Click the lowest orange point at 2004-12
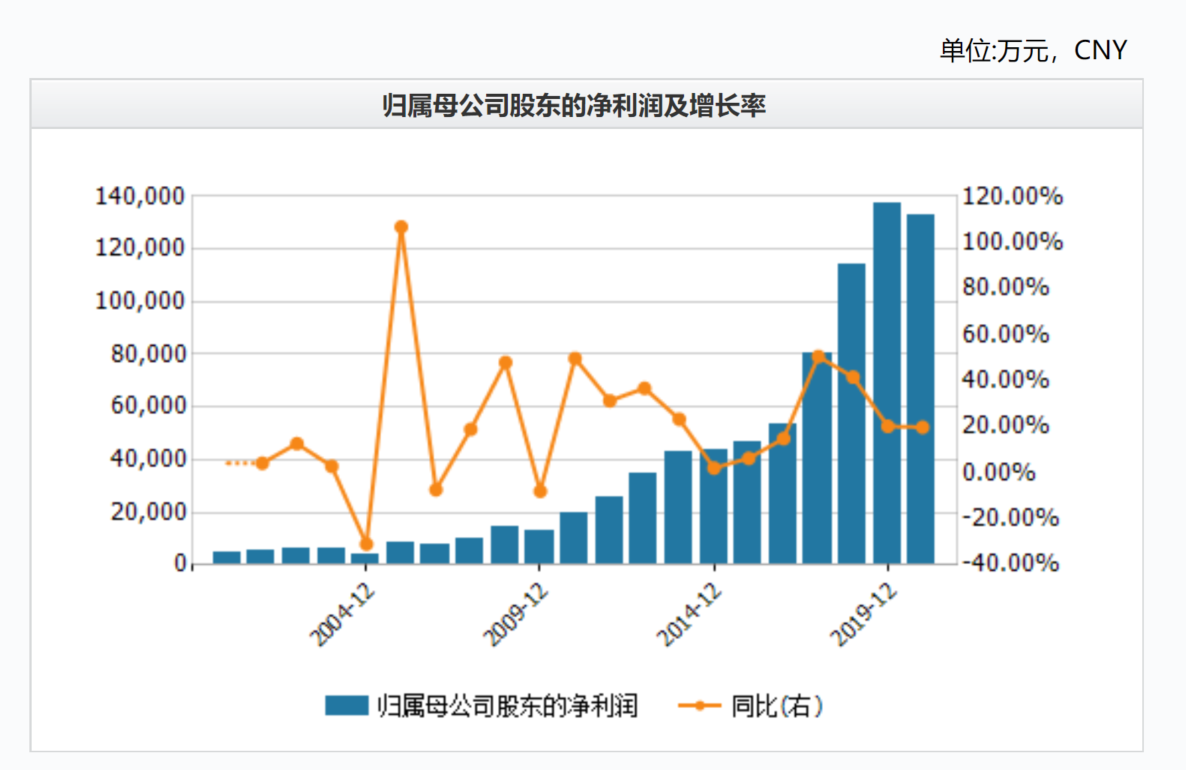Viewport: 1186px width, 770px height. coord(366,544)
